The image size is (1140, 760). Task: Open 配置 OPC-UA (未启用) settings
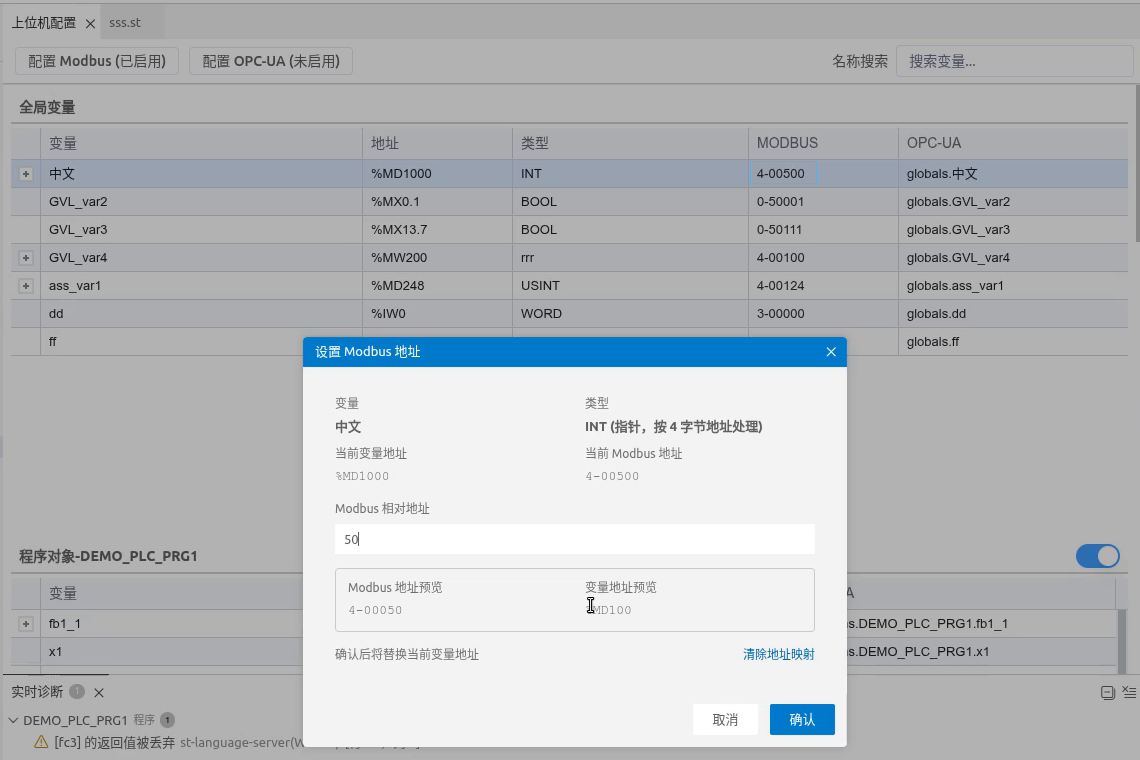[270, 61]
